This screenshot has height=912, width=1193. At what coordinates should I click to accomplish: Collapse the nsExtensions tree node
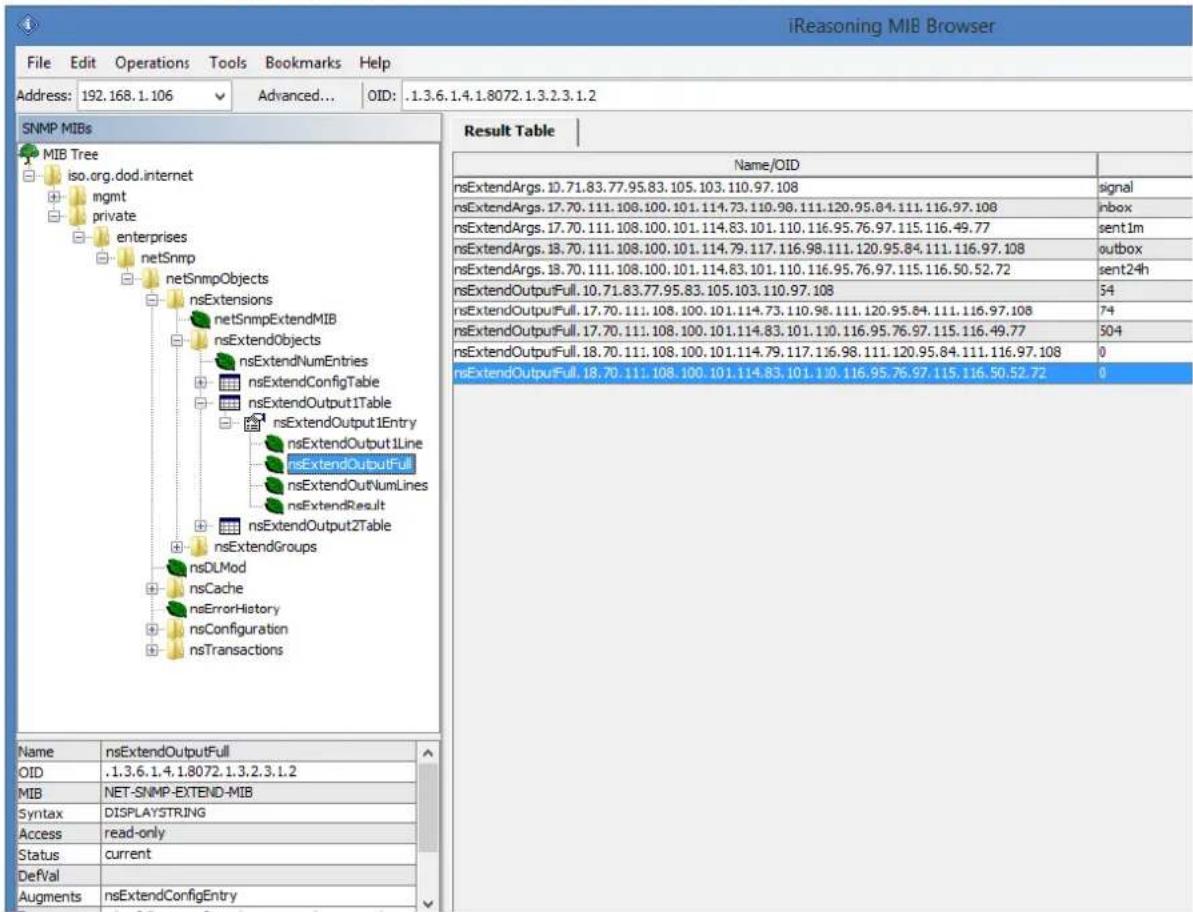point(151,300)
